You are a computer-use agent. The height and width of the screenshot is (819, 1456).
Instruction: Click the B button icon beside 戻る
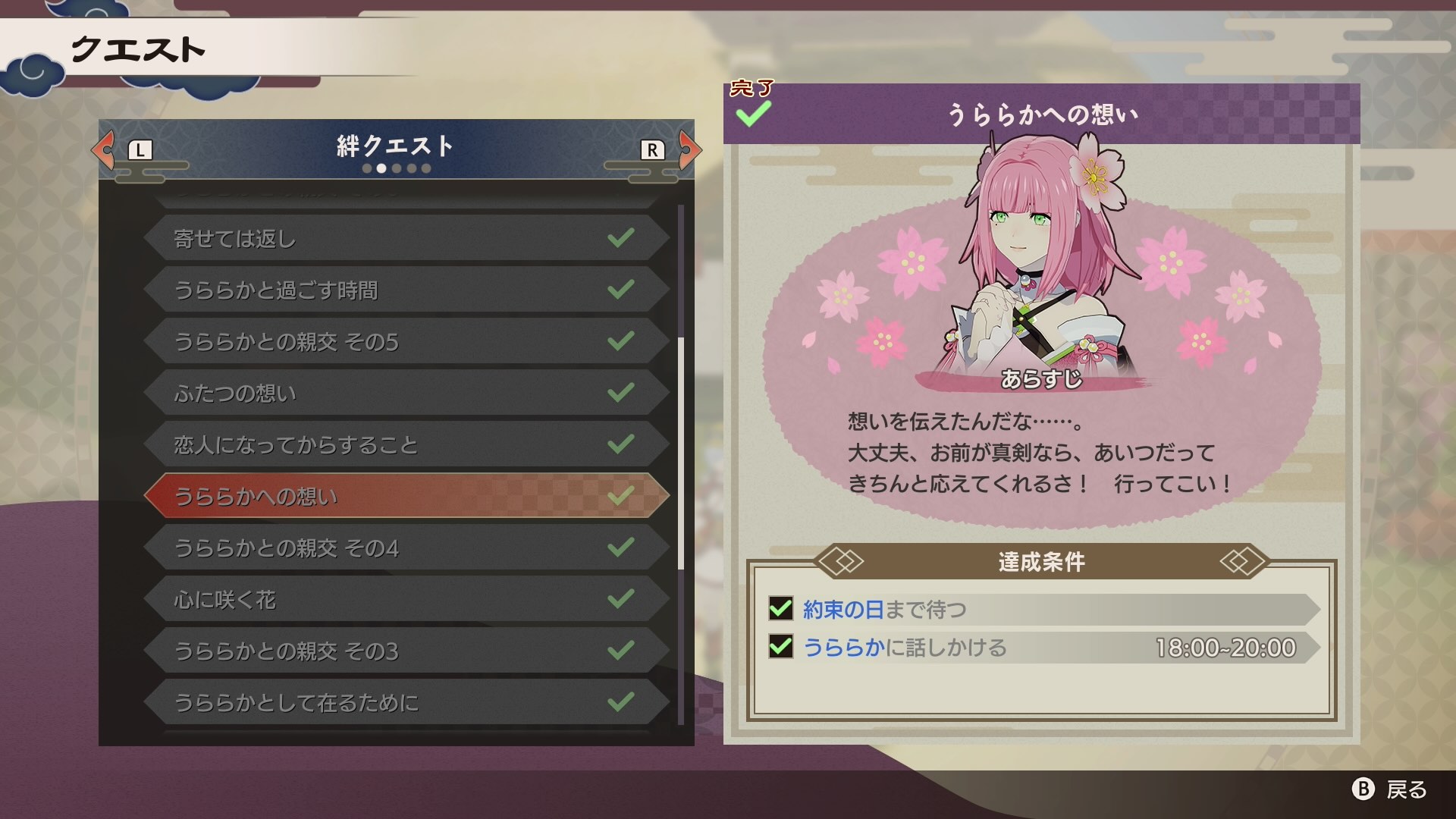tap(1363, 789)
